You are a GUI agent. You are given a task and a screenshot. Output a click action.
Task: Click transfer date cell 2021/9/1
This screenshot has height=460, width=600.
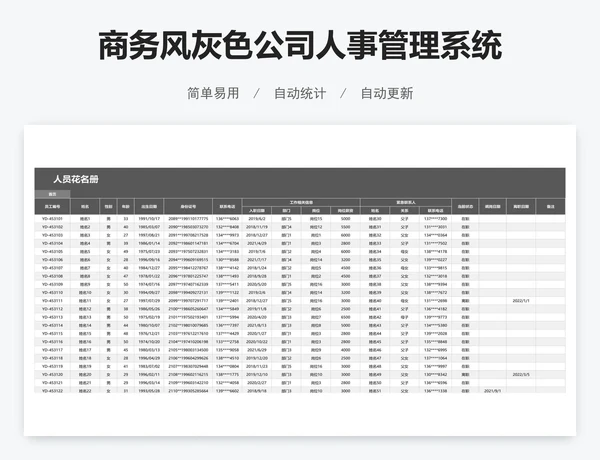492,391
